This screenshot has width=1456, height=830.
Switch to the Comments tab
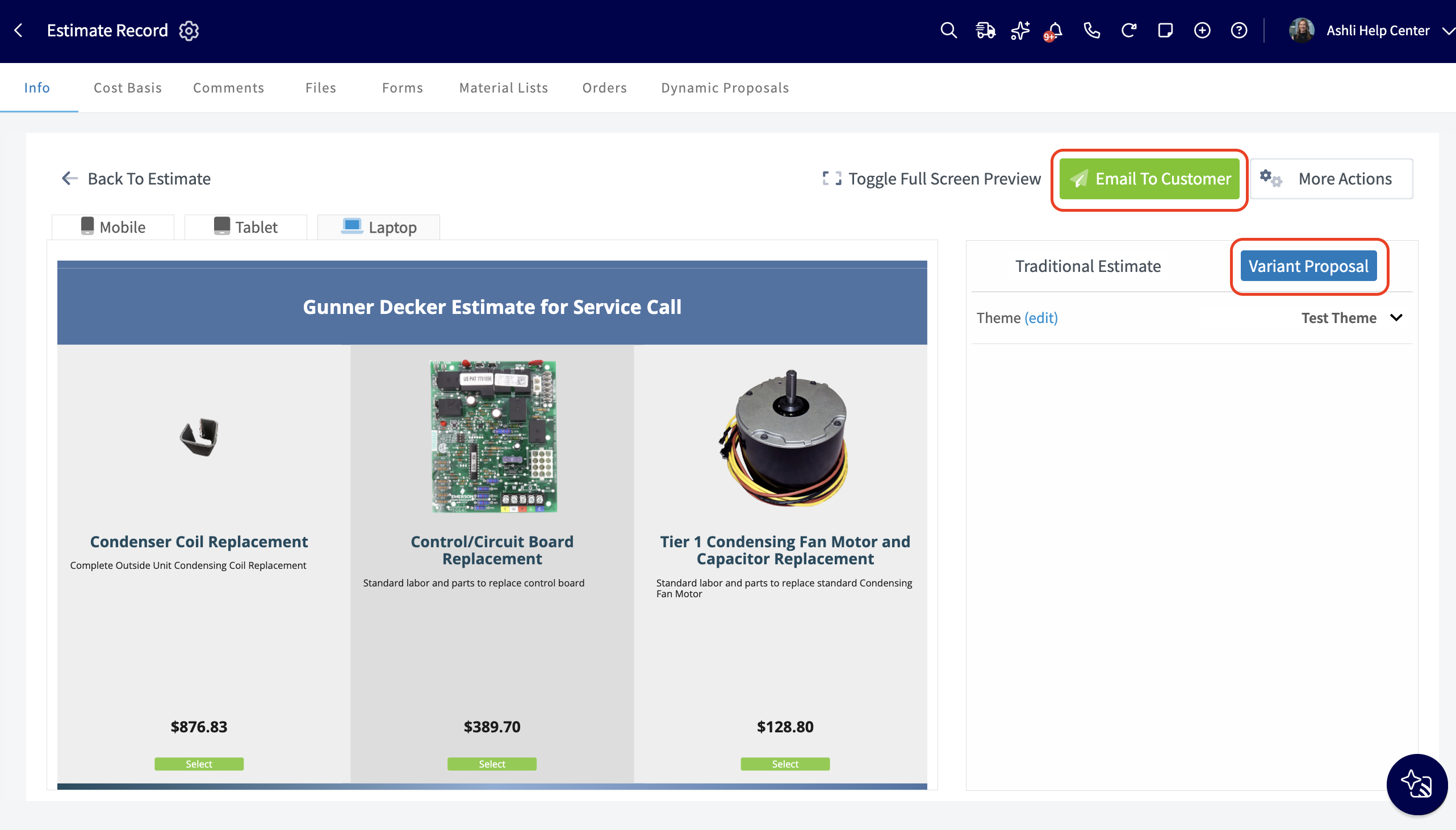(229, 87)
